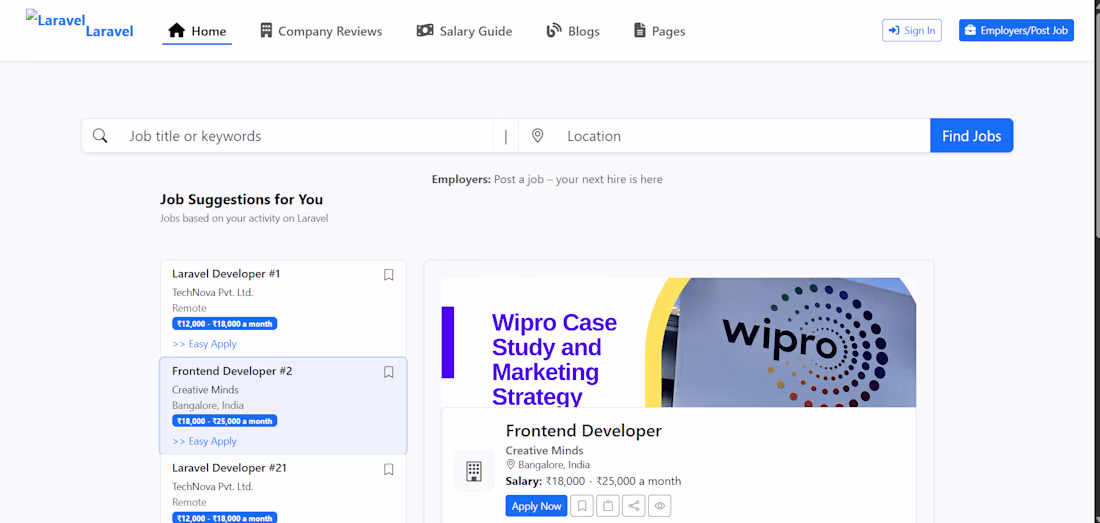Viewport: 1100px width, 523px height.
Task: Click the Laravel brand text link
Action: pyautogui.click(x=109, y=31)
